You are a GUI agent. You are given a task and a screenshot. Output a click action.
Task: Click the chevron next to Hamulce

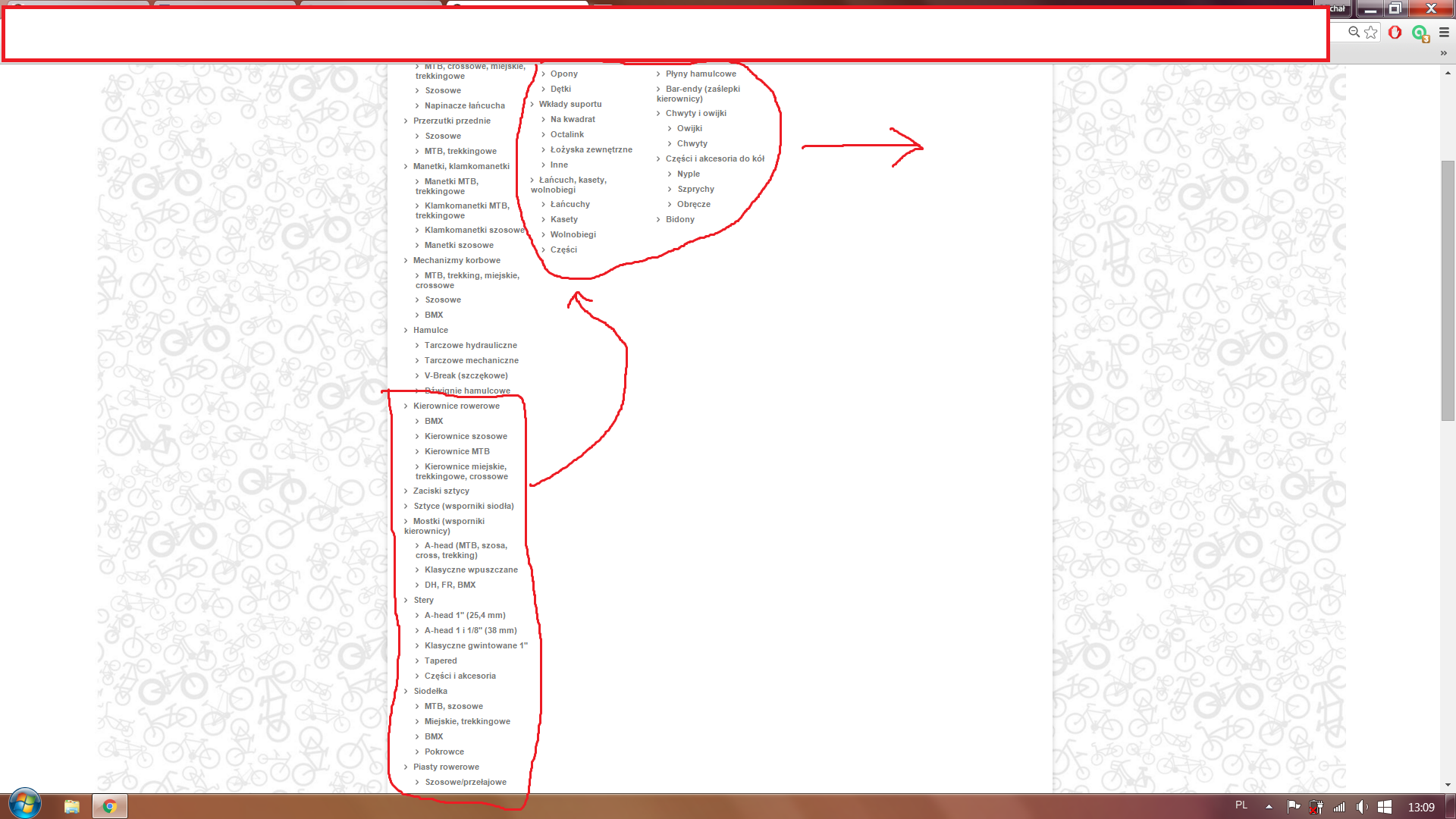(x=406, y=331)
